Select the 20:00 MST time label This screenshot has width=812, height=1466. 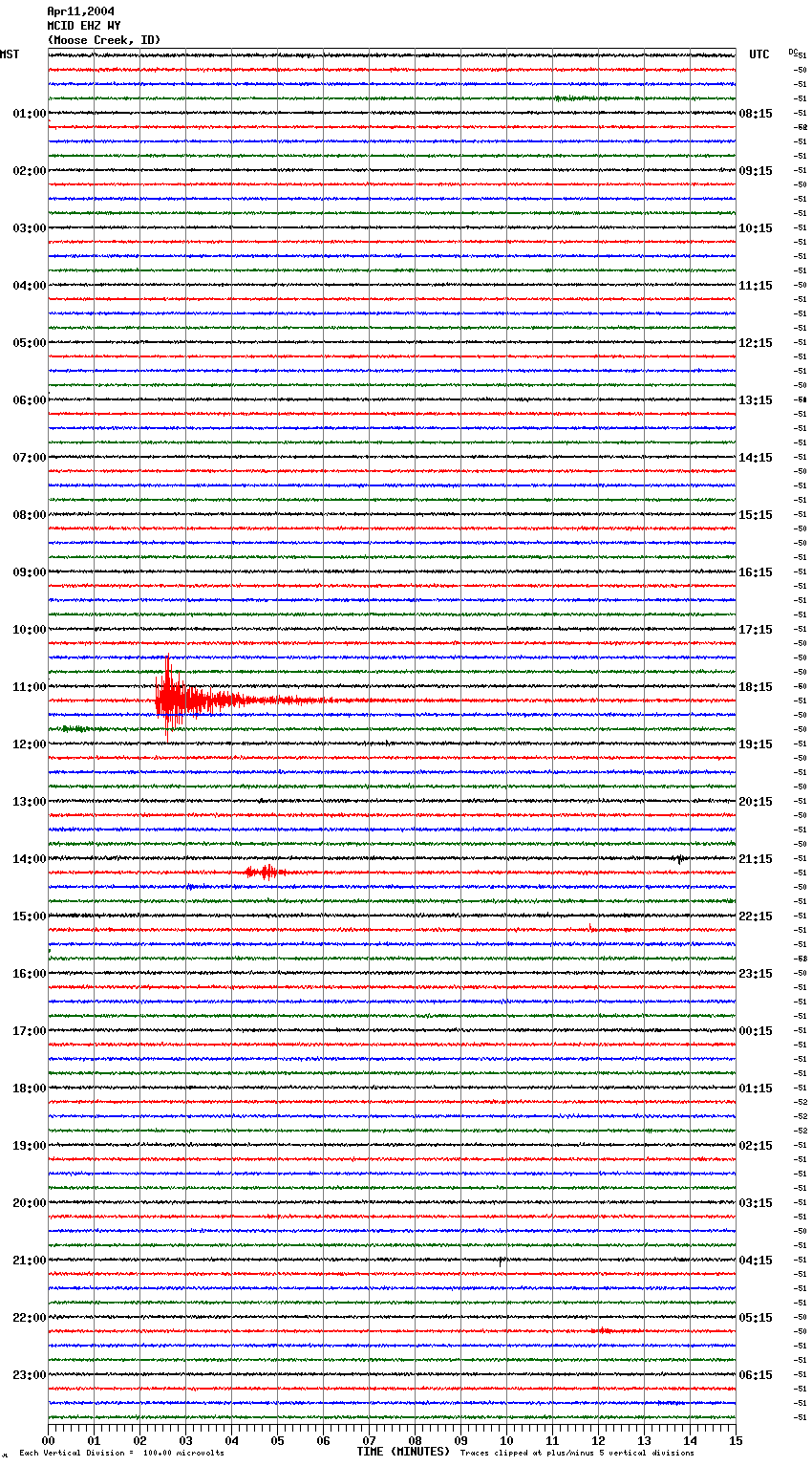tap(30, 1203)
